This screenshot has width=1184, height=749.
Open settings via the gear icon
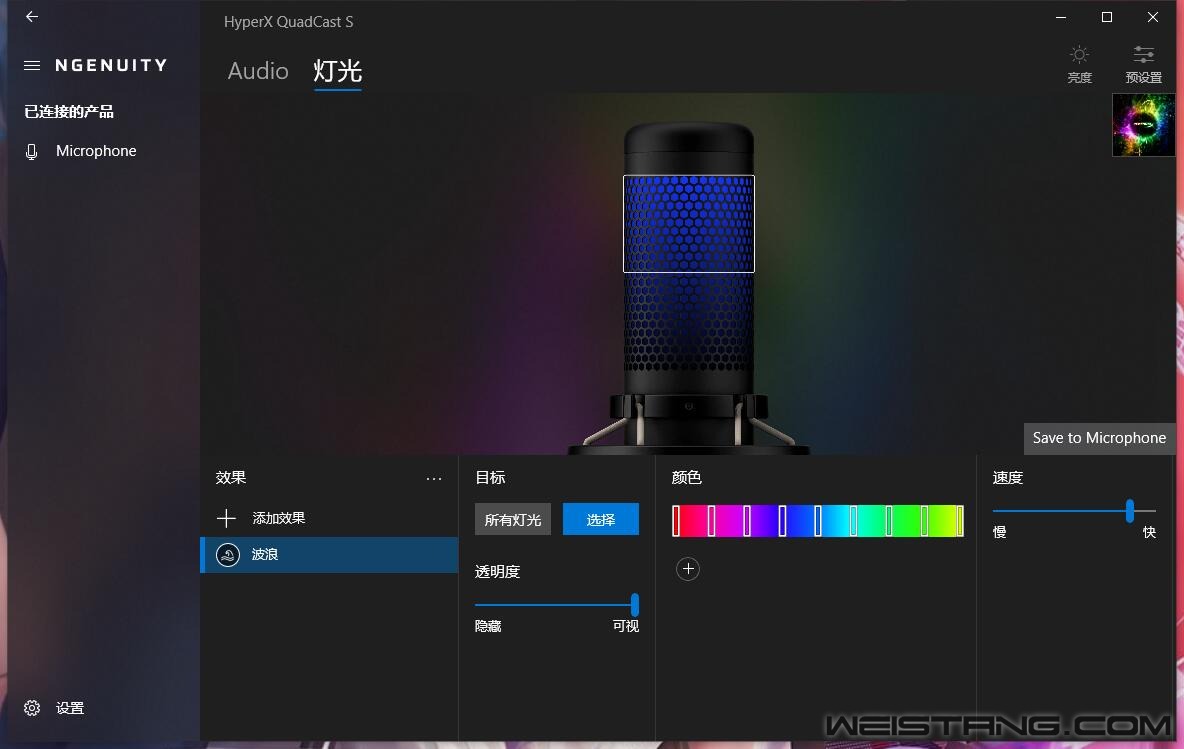point(32,708)
